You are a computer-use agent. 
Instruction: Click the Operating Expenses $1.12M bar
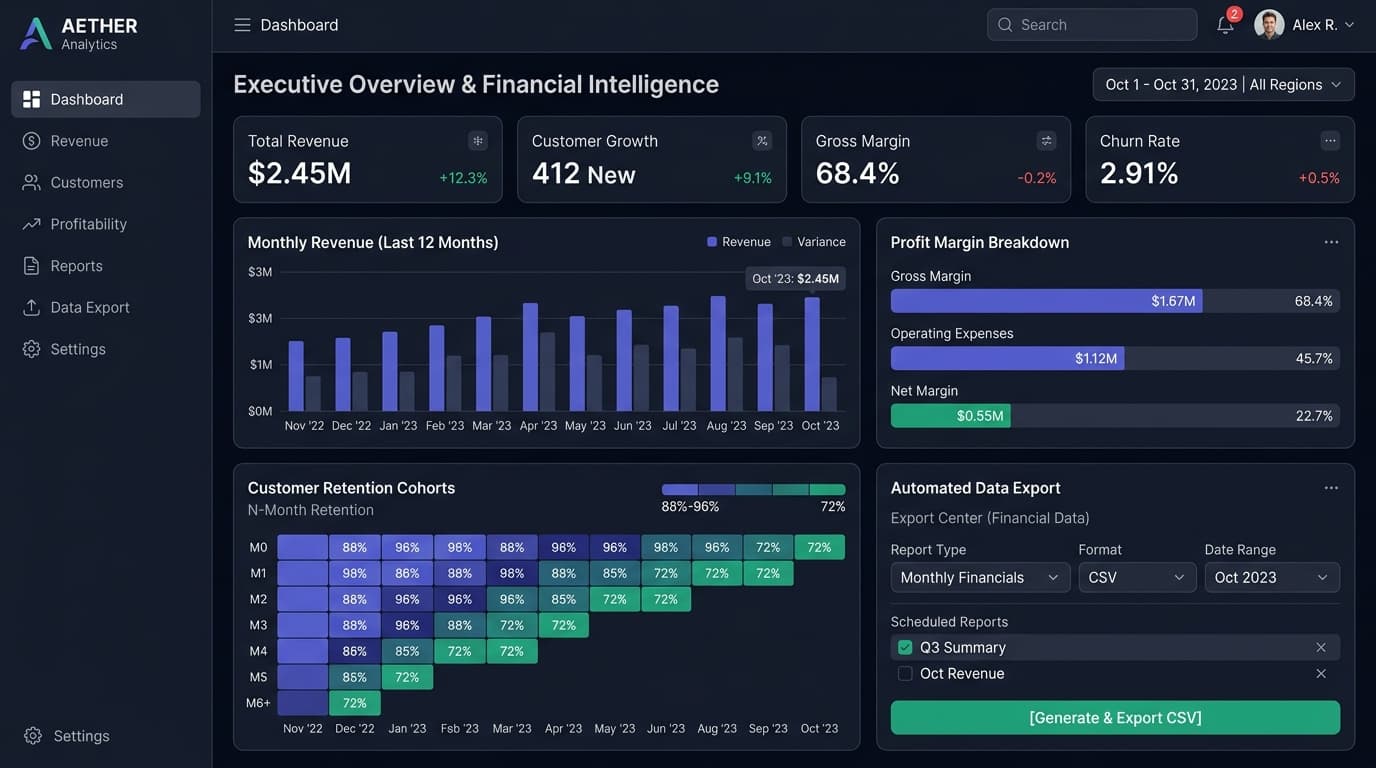1007,358
